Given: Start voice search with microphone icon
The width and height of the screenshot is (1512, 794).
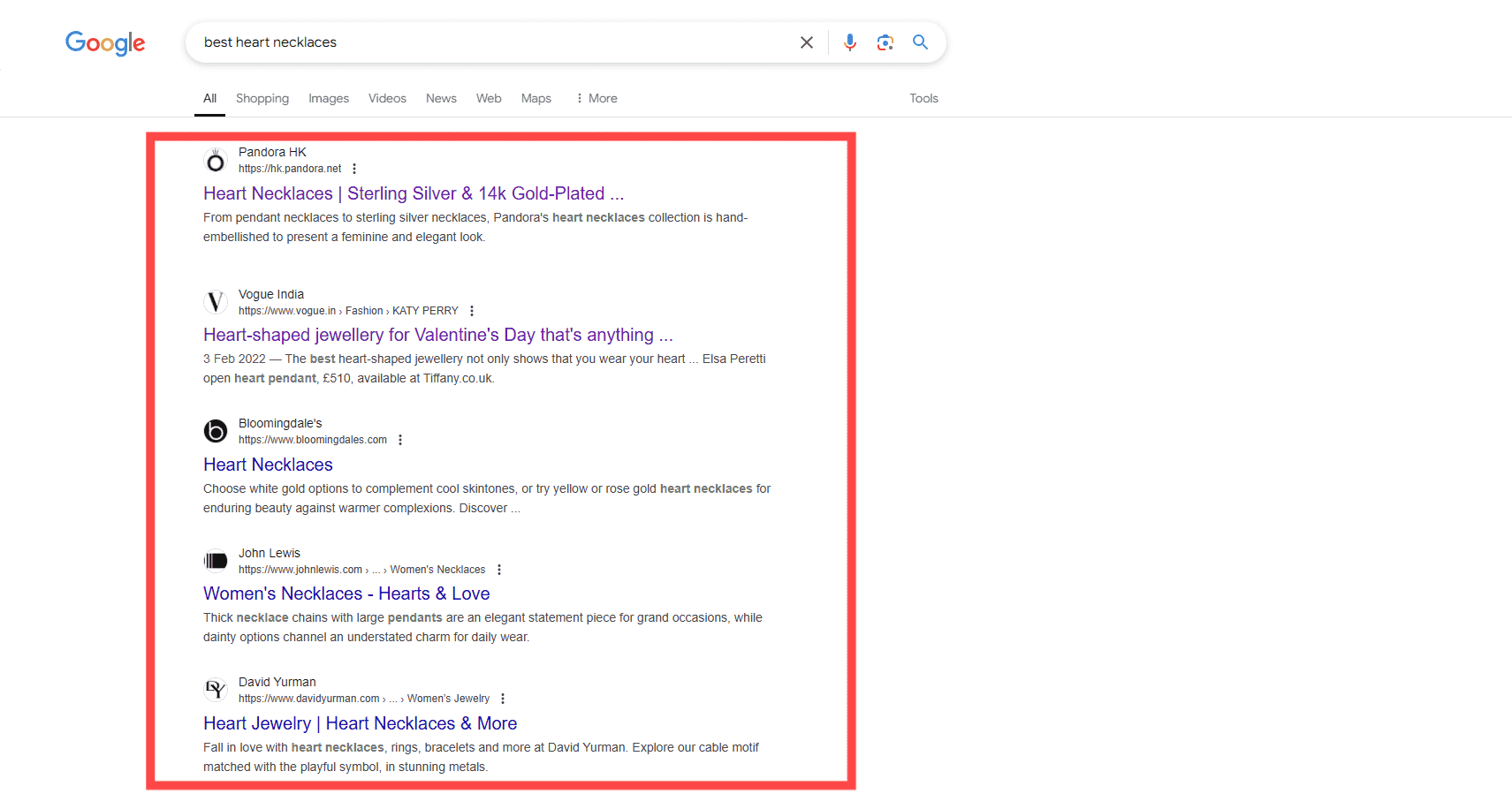Looking at the screenshot, I should tap(849, 42).
